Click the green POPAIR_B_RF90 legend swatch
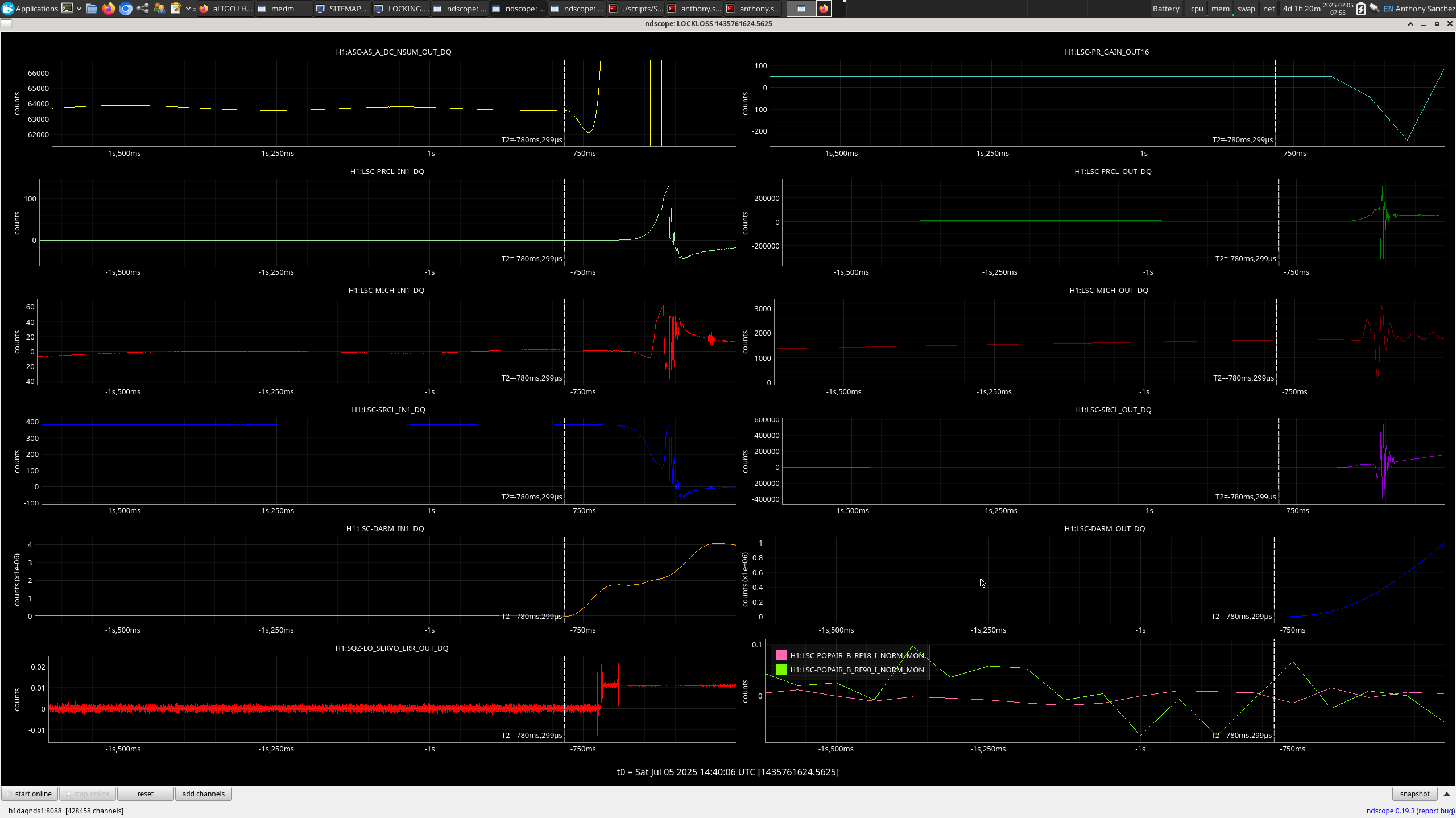Screen dimensions: 1456x818 [x=781, y=670]
